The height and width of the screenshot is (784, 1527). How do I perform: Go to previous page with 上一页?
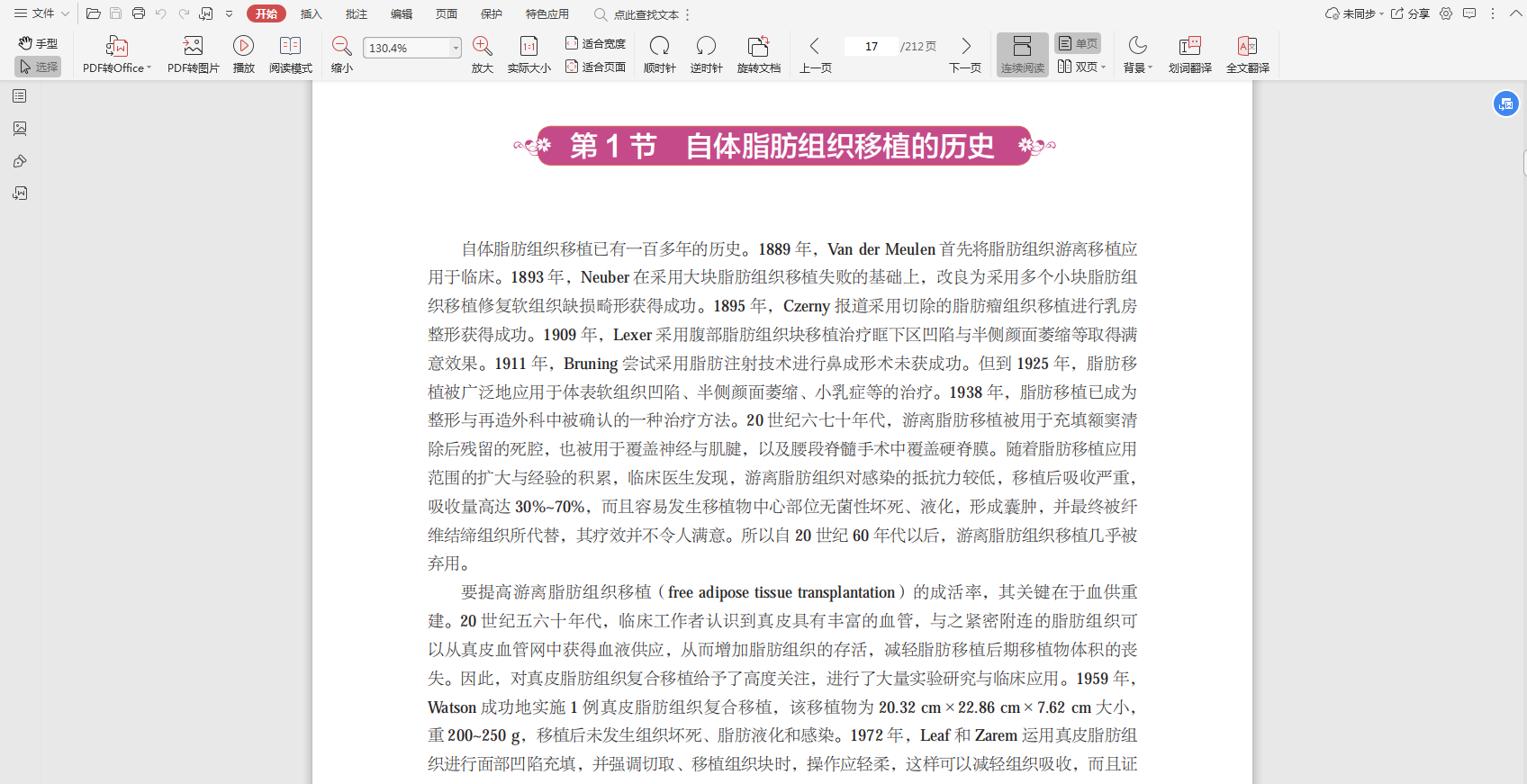(x=815, y=55)
